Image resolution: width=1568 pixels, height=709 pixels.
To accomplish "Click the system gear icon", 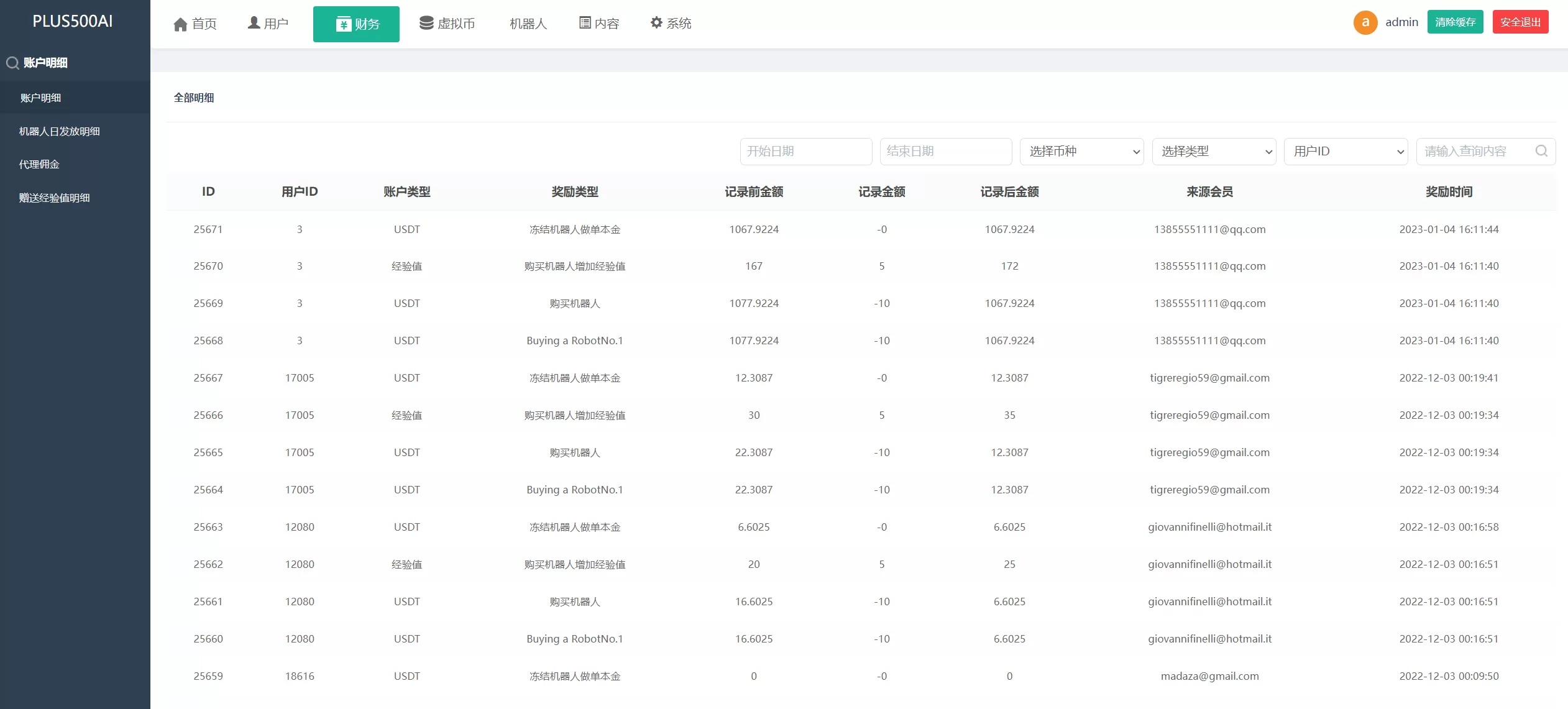I will pyautogui.click(x=656, y=23).
